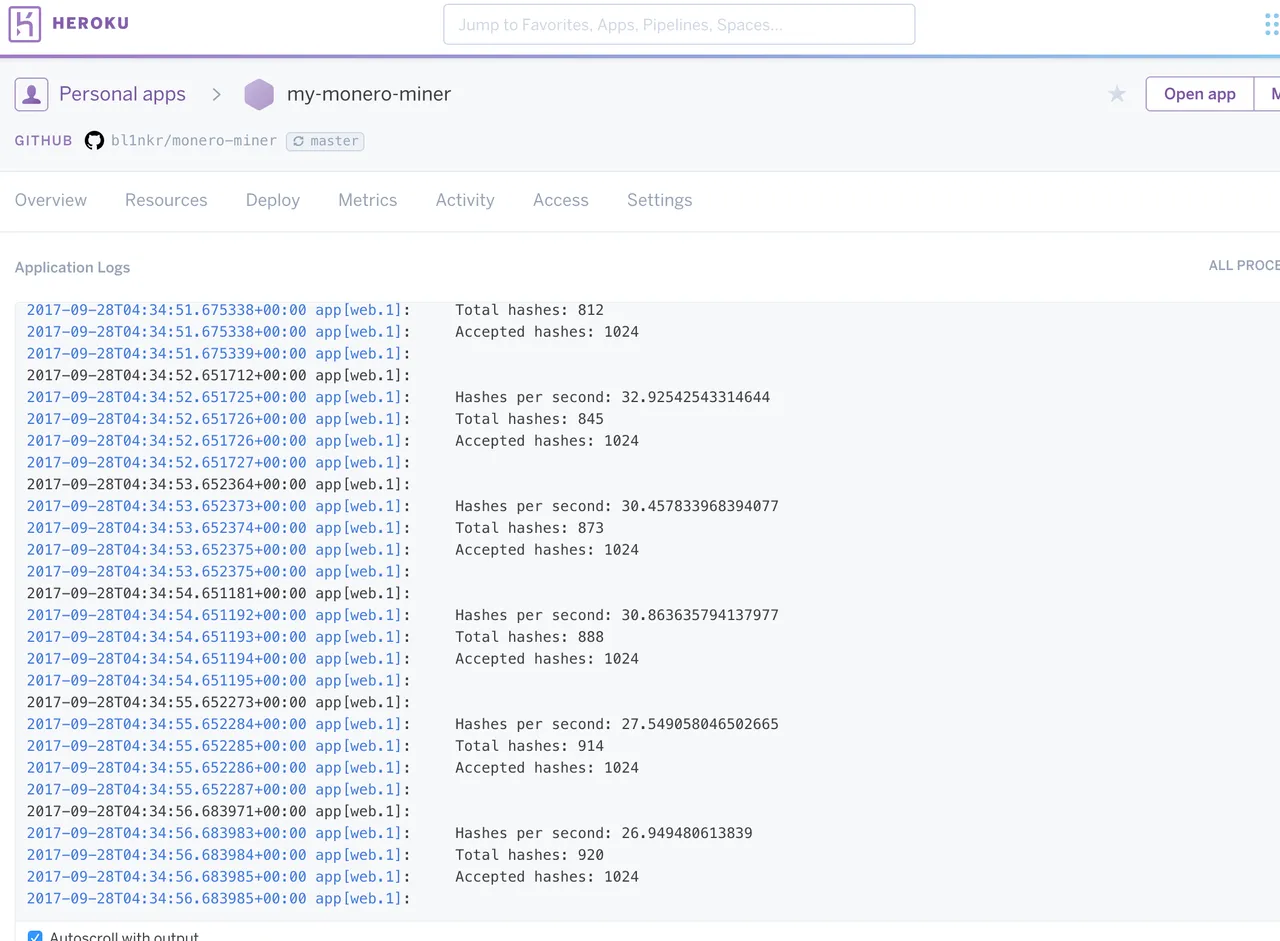Focus the Jump to Favorites search field

[x=679, y=24]
